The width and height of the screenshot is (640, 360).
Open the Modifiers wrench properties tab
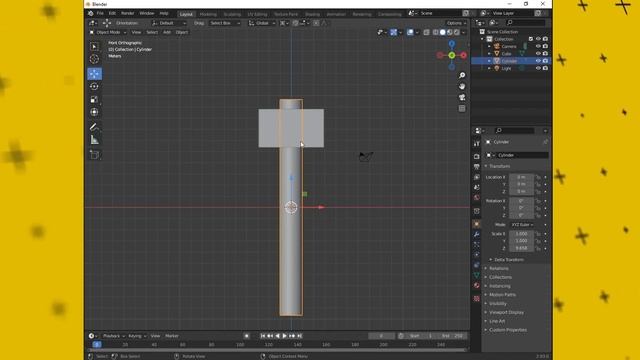(476, 234)
